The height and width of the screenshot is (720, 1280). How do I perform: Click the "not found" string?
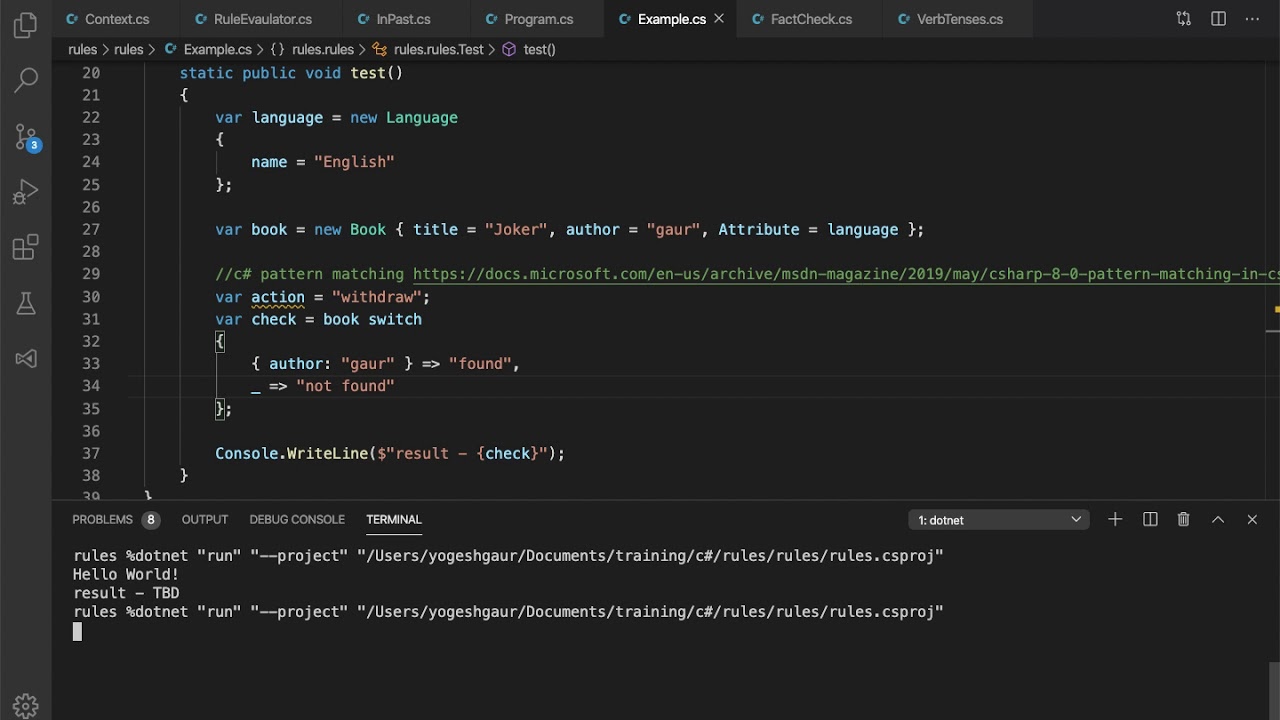(345, 386)
